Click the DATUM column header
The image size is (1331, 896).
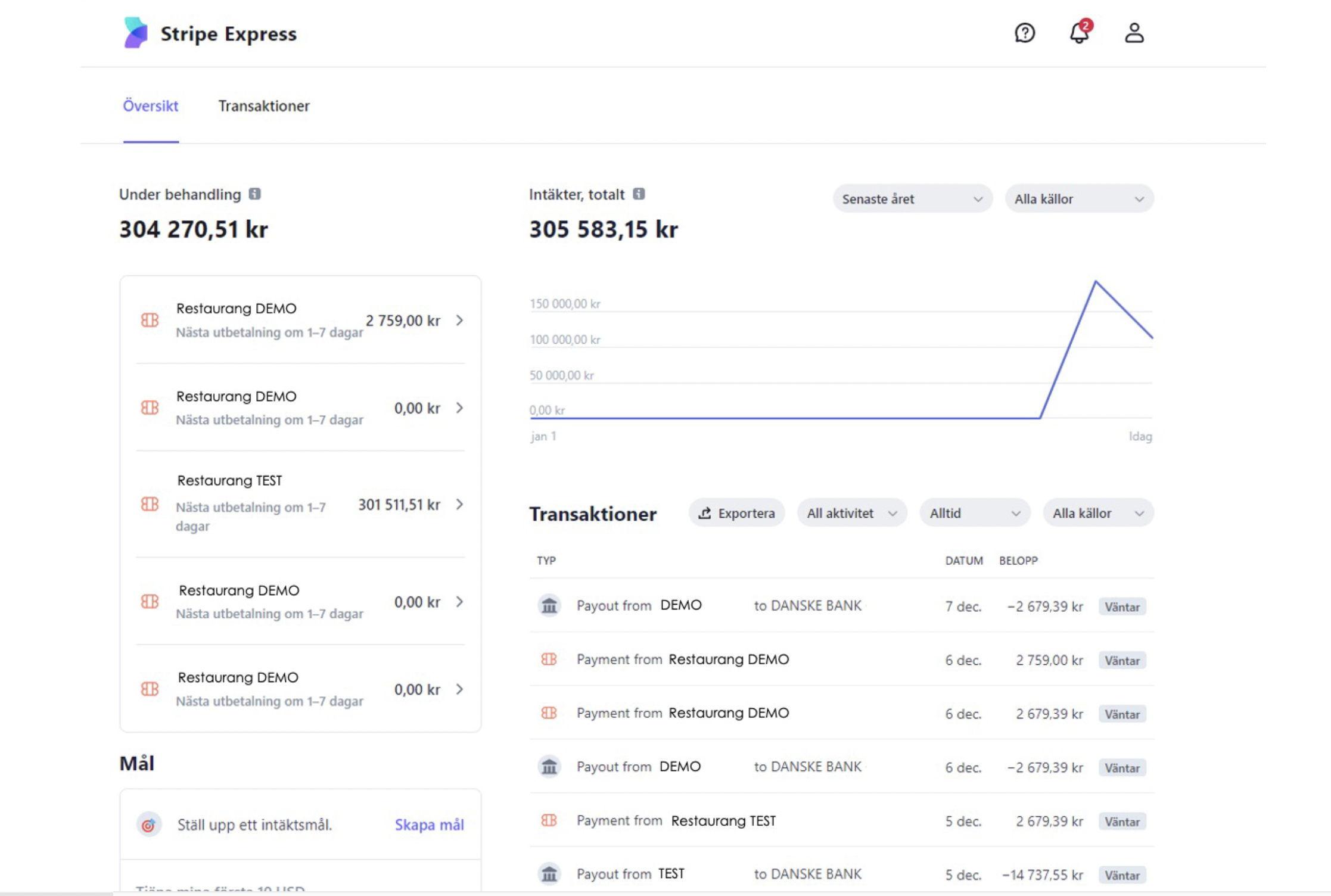point(964,561)
